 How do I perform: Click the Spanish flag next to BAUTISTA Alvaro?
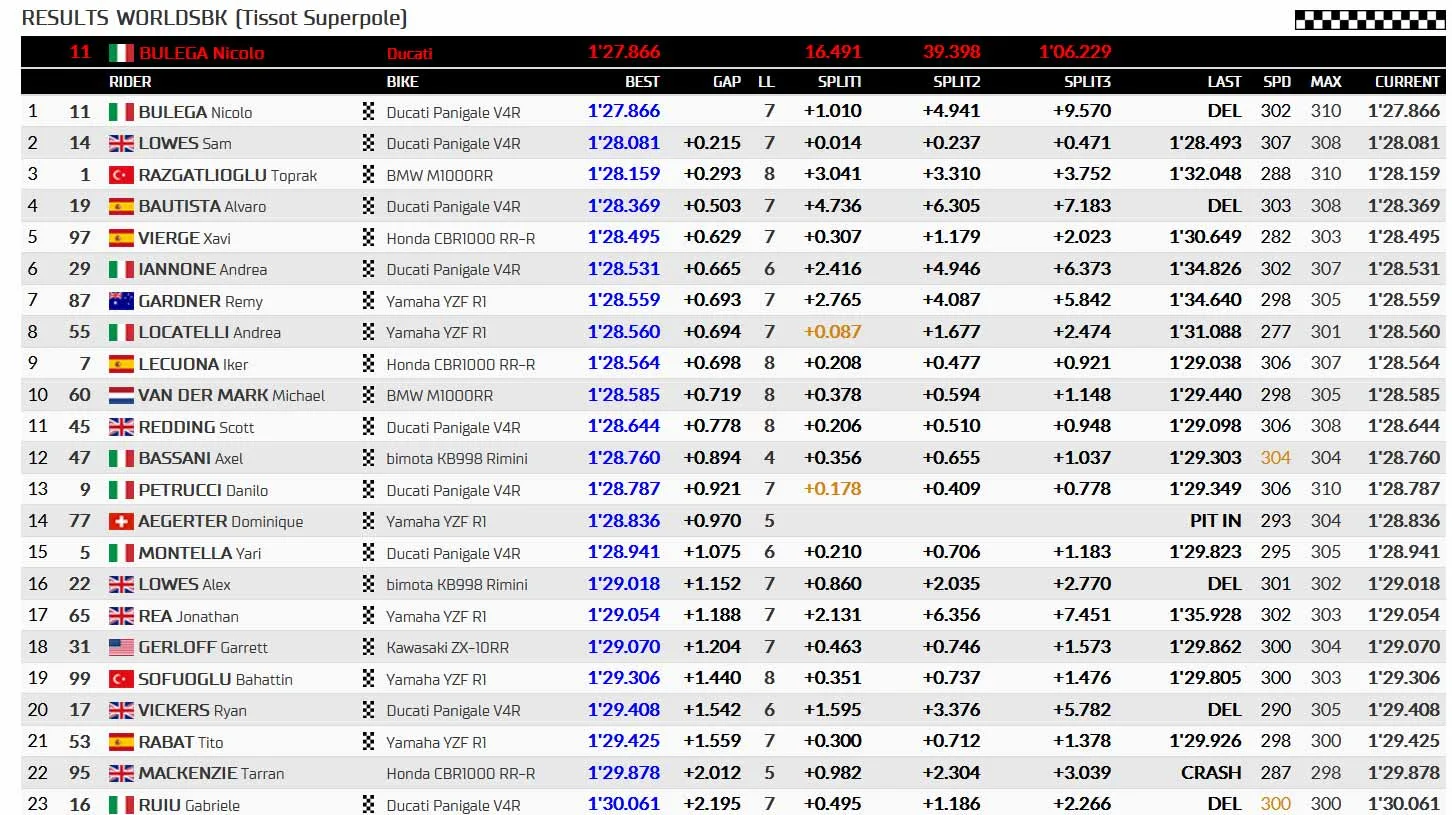point(121,206)
